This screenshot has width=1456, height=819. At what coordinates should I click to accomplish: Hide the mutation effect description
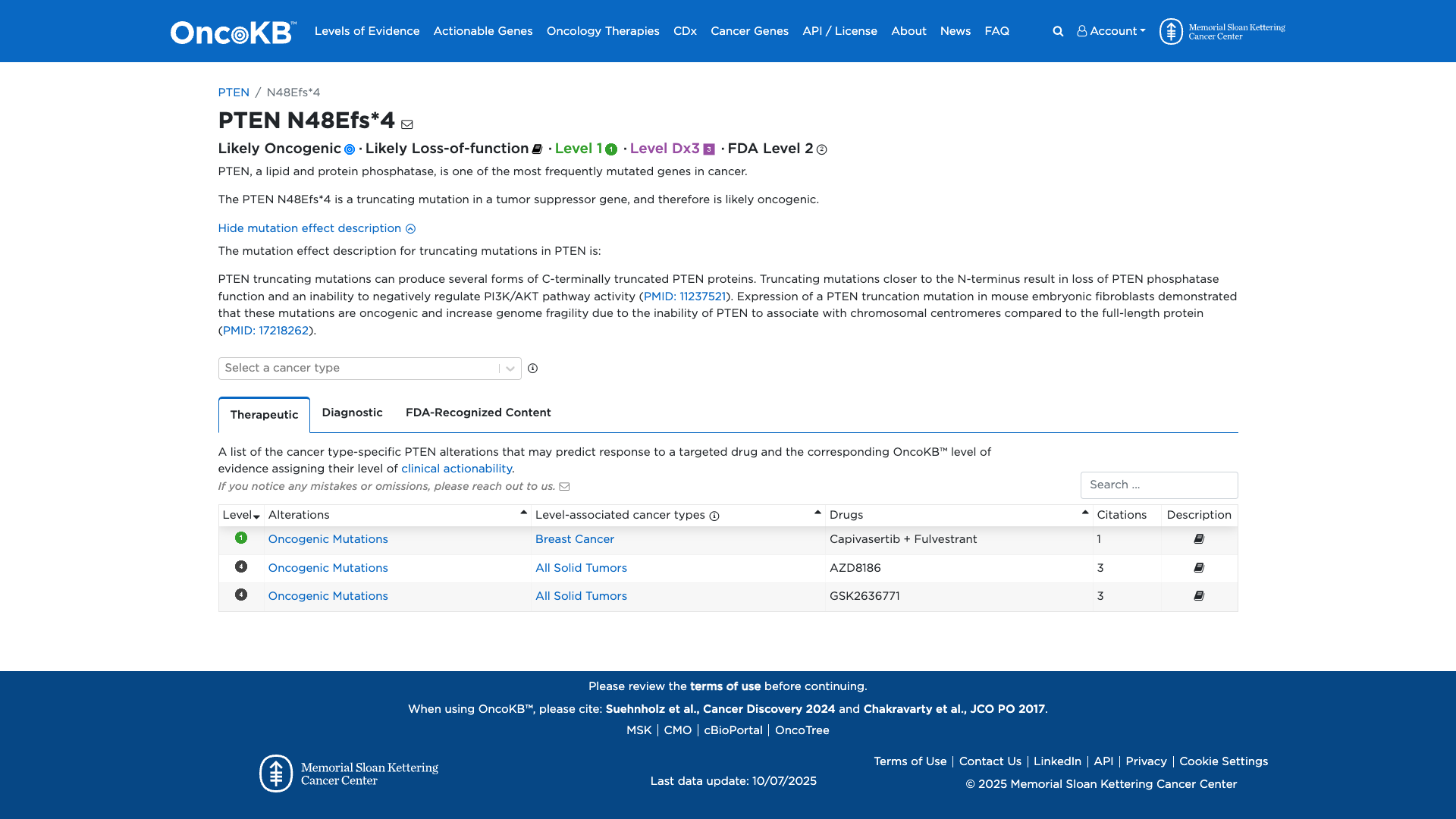point(316,228)
